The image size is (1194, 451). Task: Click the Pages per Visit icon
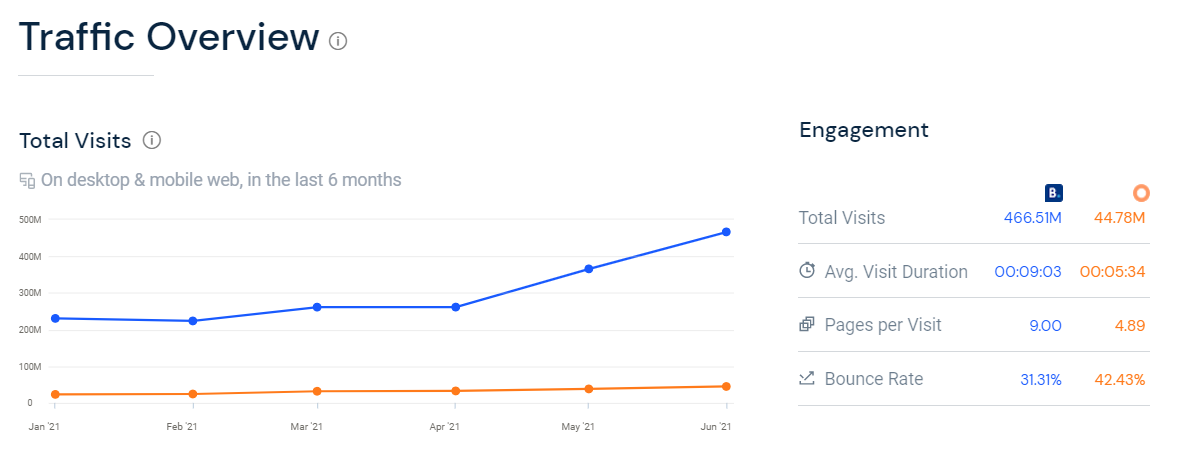coord(807,325)
